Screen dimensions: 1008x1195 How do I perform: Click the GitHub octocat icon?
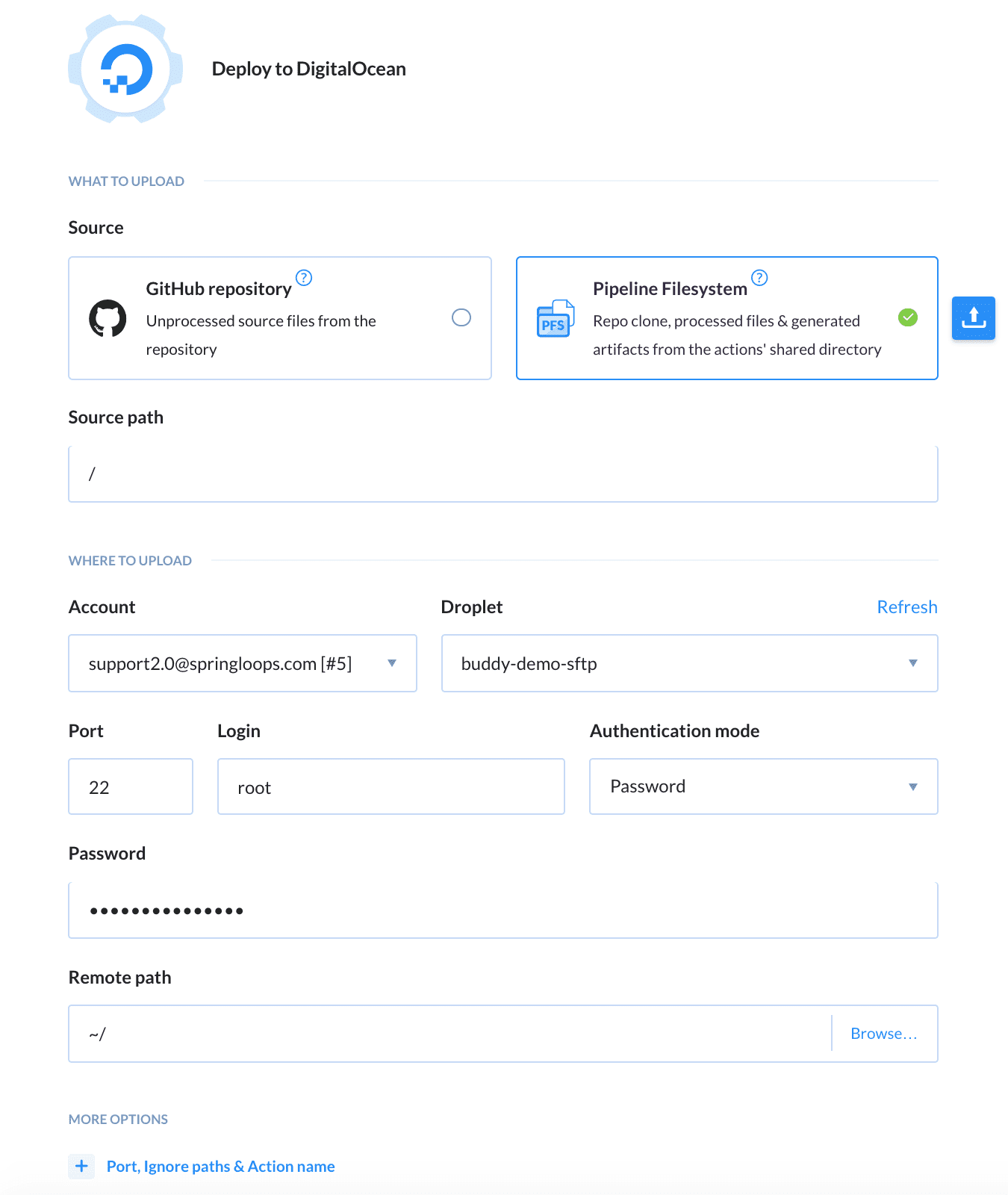point(108,318)
